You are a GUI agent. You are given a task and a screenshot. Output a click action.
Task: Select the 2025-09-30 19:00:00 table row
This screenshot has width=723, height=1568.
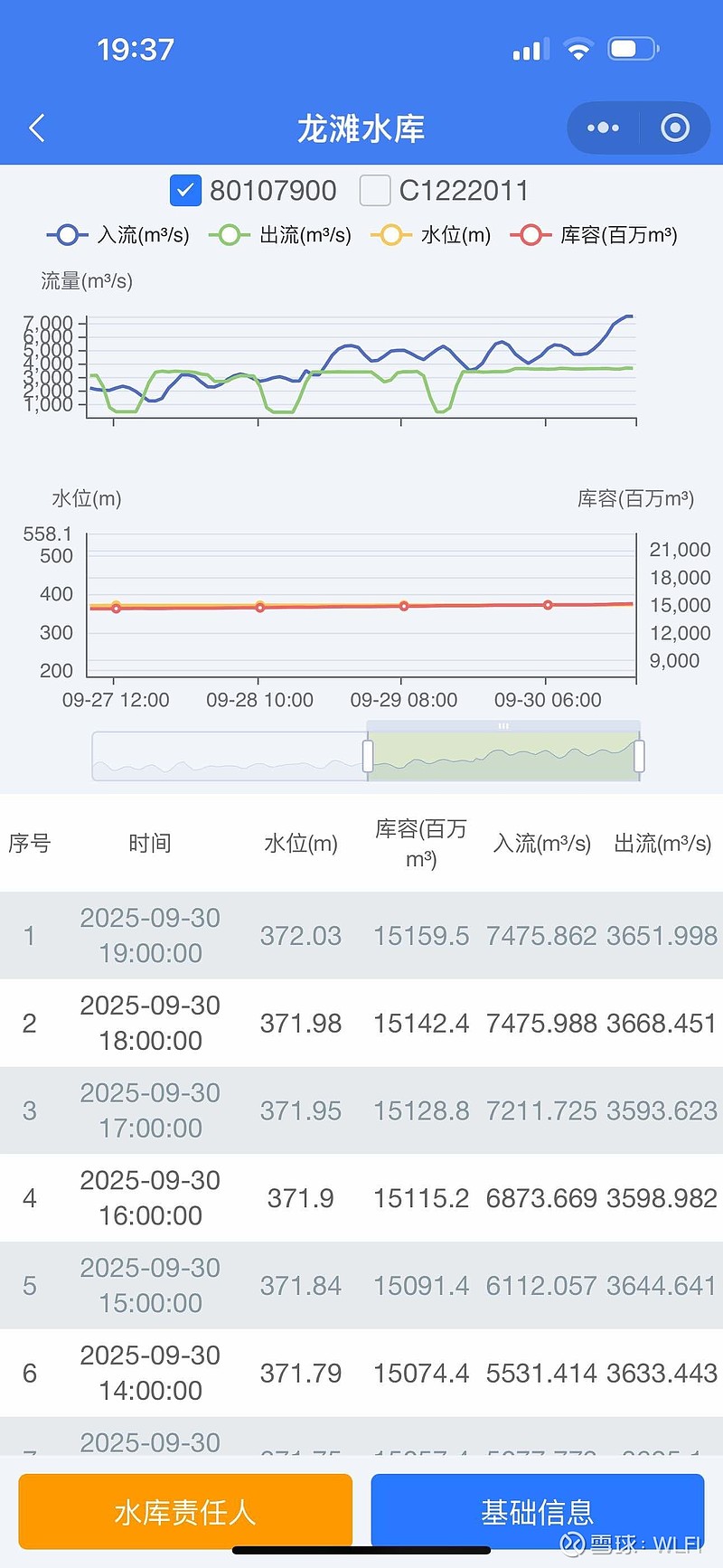[x=361, y=935]
